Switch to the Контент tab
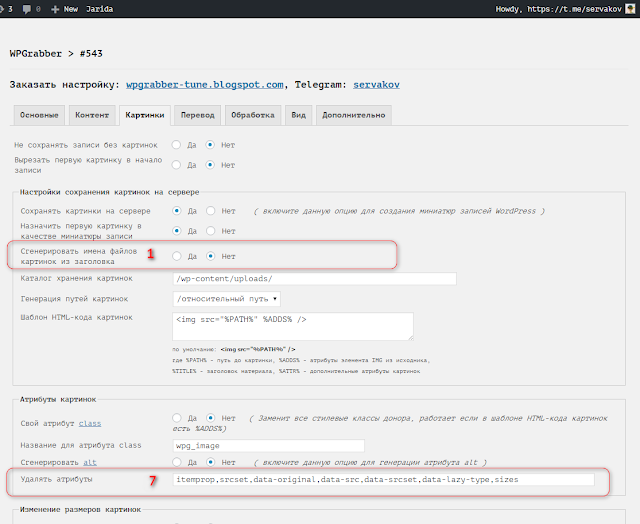Screen dimensions: 640x524 (92, 115)
